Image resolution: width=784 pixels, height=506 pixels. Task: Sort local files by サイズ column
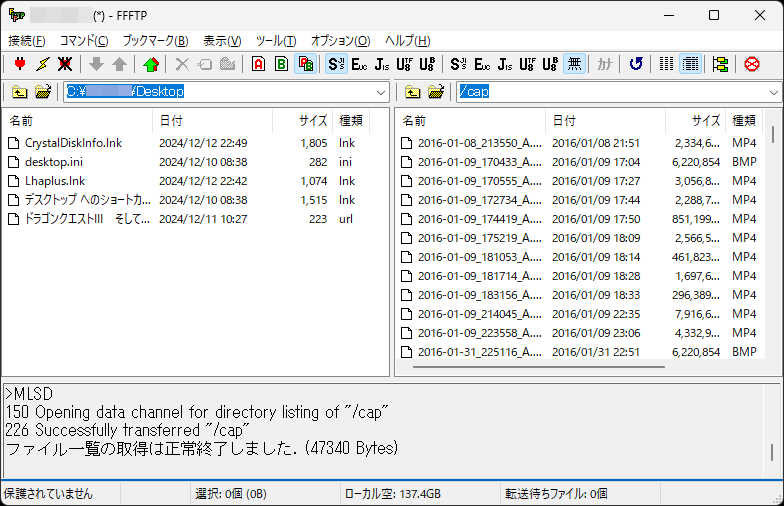pyautogui.click(x=302, y=120)
